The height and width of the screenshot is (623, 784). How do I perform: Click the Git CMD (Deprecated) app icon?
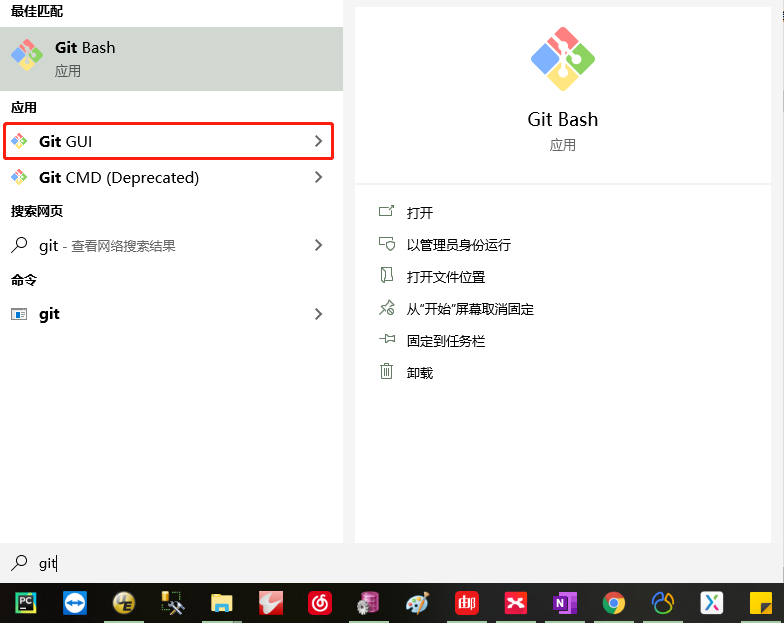[19, 177]
